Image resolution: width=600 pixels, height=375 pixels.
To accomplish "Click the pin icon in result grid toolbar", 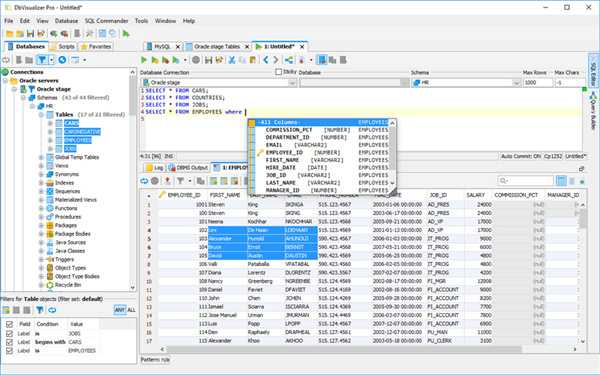I will point(167,181).
